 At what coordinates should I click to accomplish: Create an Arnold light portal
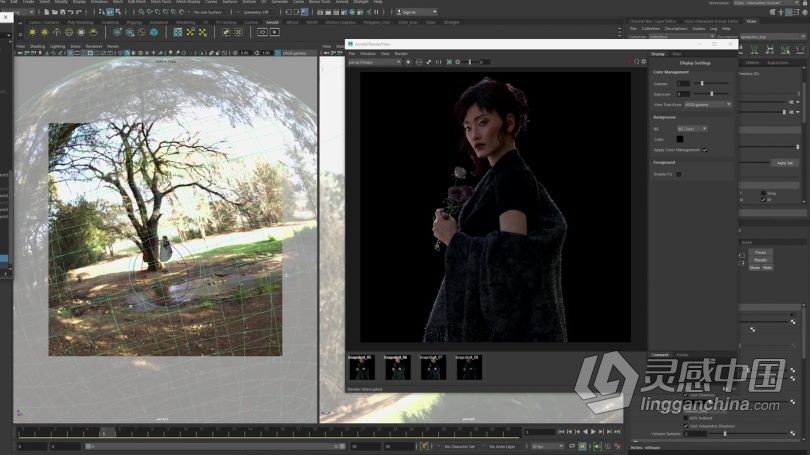click(81, 32)
